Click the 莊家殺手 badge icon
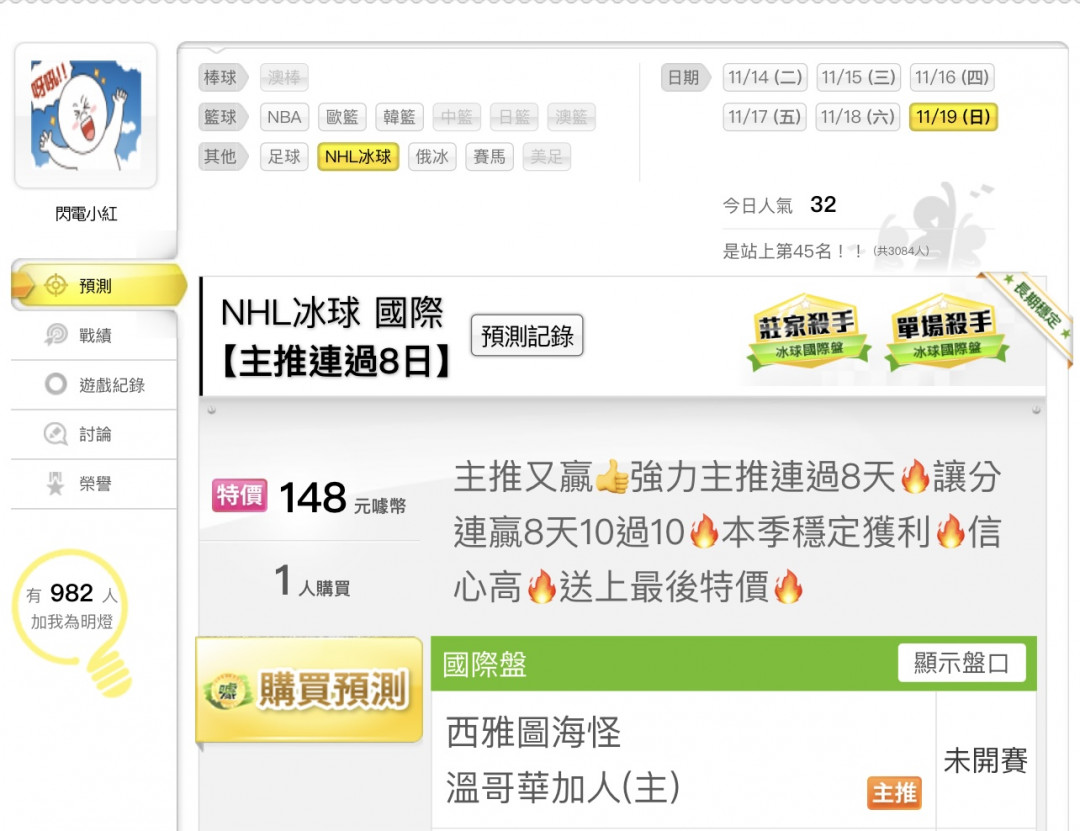This screenshot has height=831, width=1080. point(809,331)
